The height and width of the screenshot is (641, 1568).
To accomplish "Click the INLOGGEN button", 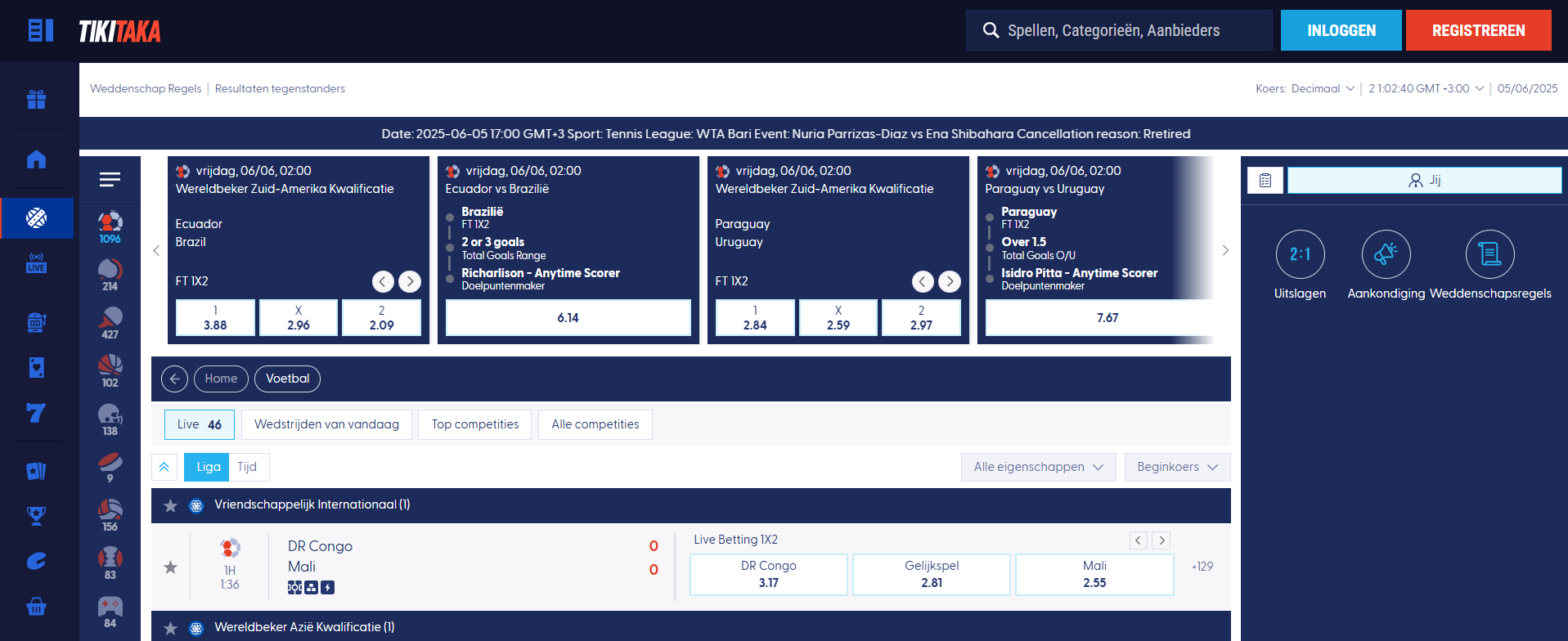I will pyautogui.click(x=1341, y=30).
